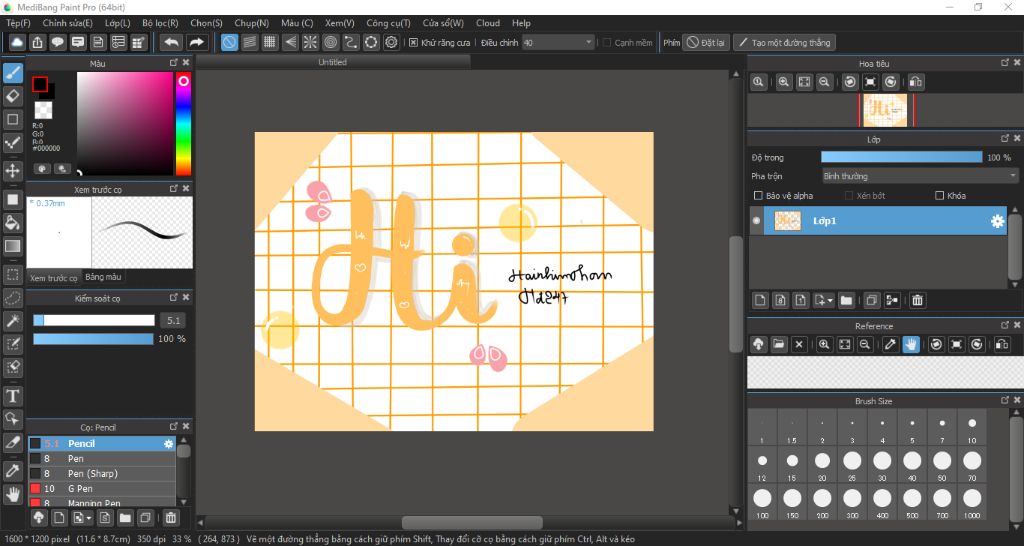Select the Bucket fill tool

(12, 223)
